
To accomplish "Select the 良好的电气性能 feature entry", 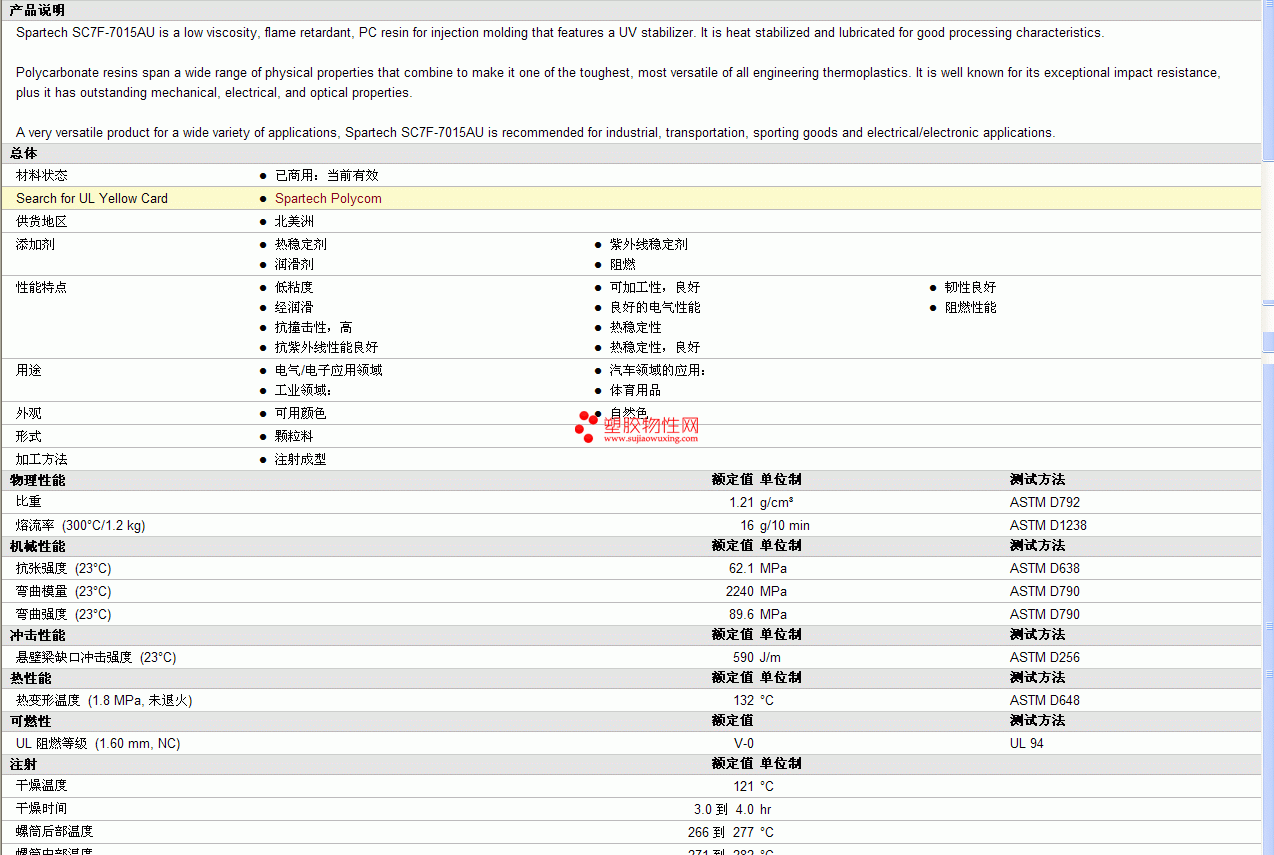I will coord(655,307).
